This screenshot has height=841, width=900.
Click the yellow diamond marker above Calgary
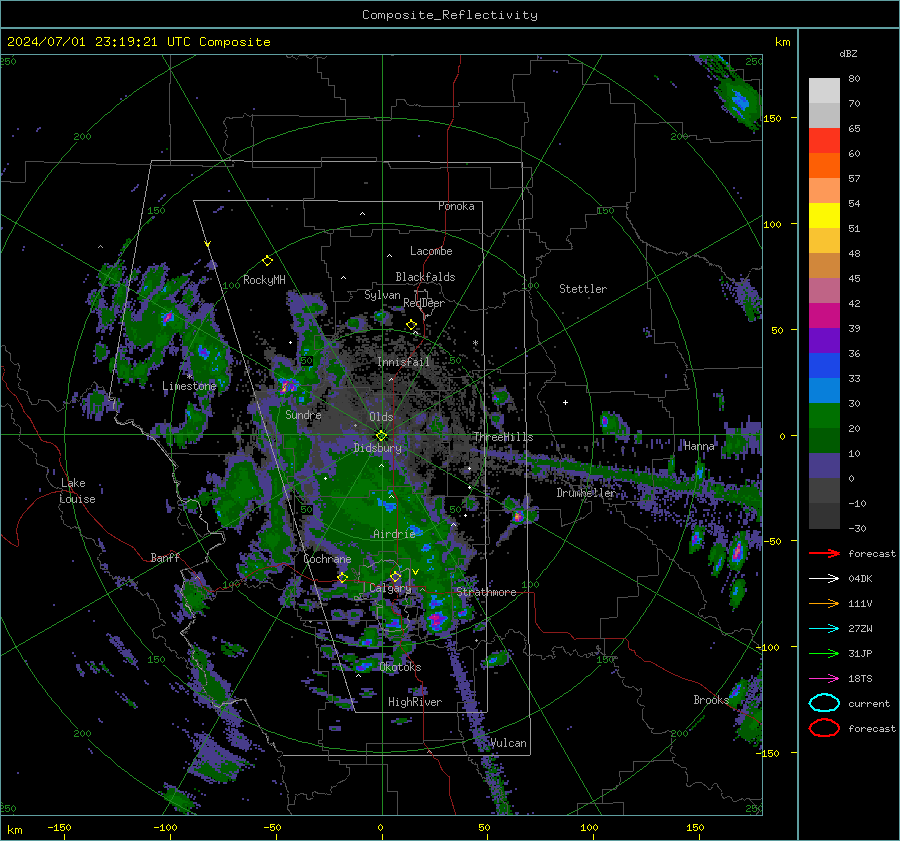tap(395, 576)
